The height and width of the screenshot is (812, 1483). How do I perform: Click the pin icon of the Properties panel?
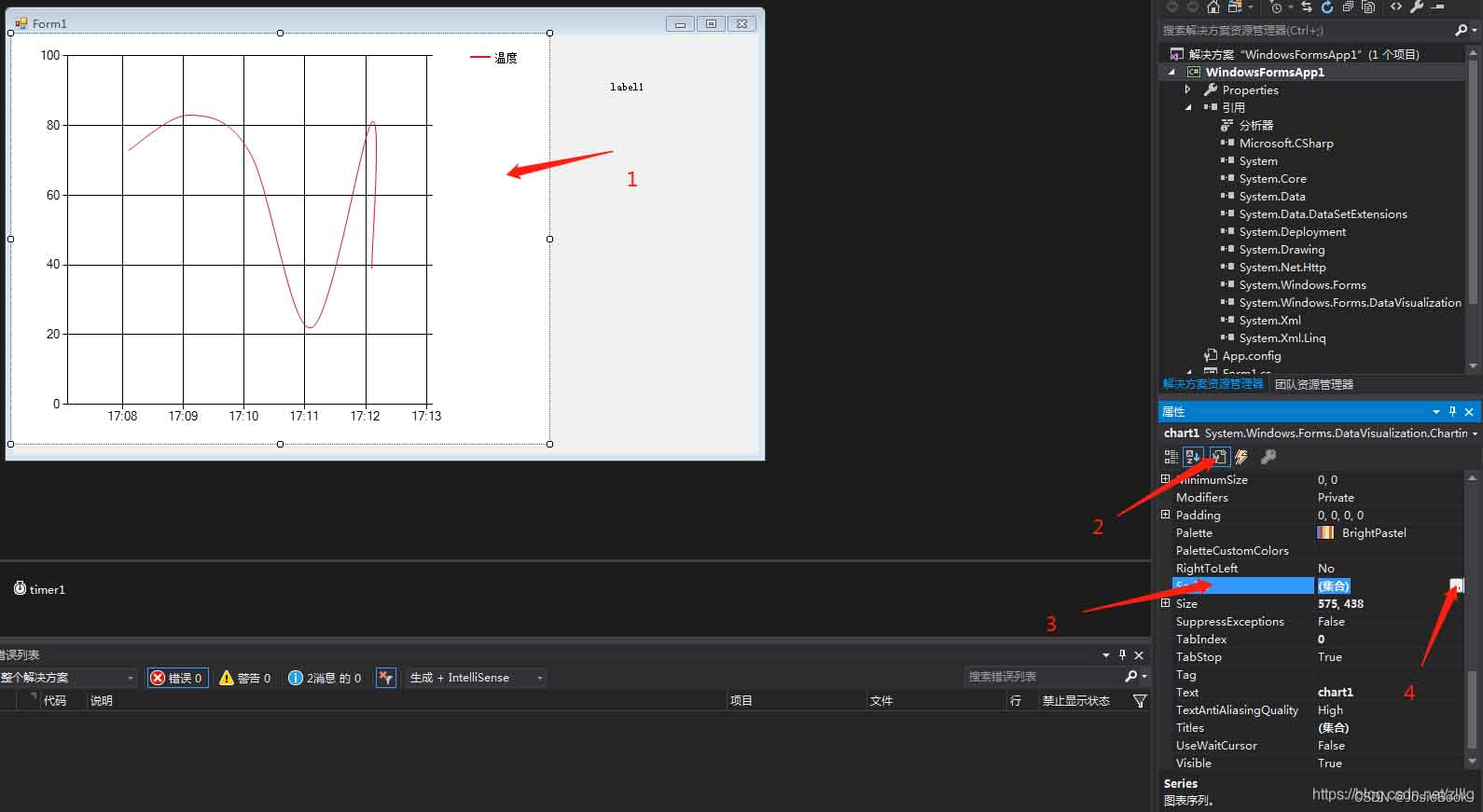[x=1452, y=411]
